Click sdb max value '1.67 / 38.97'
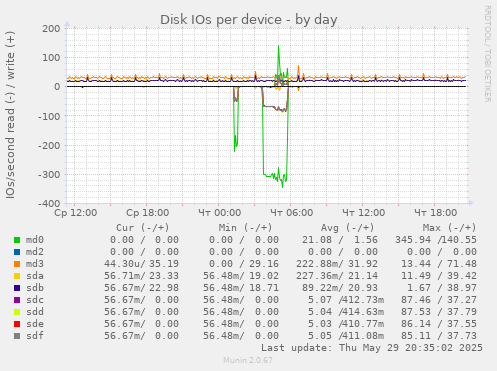 (x=442, y=288)
